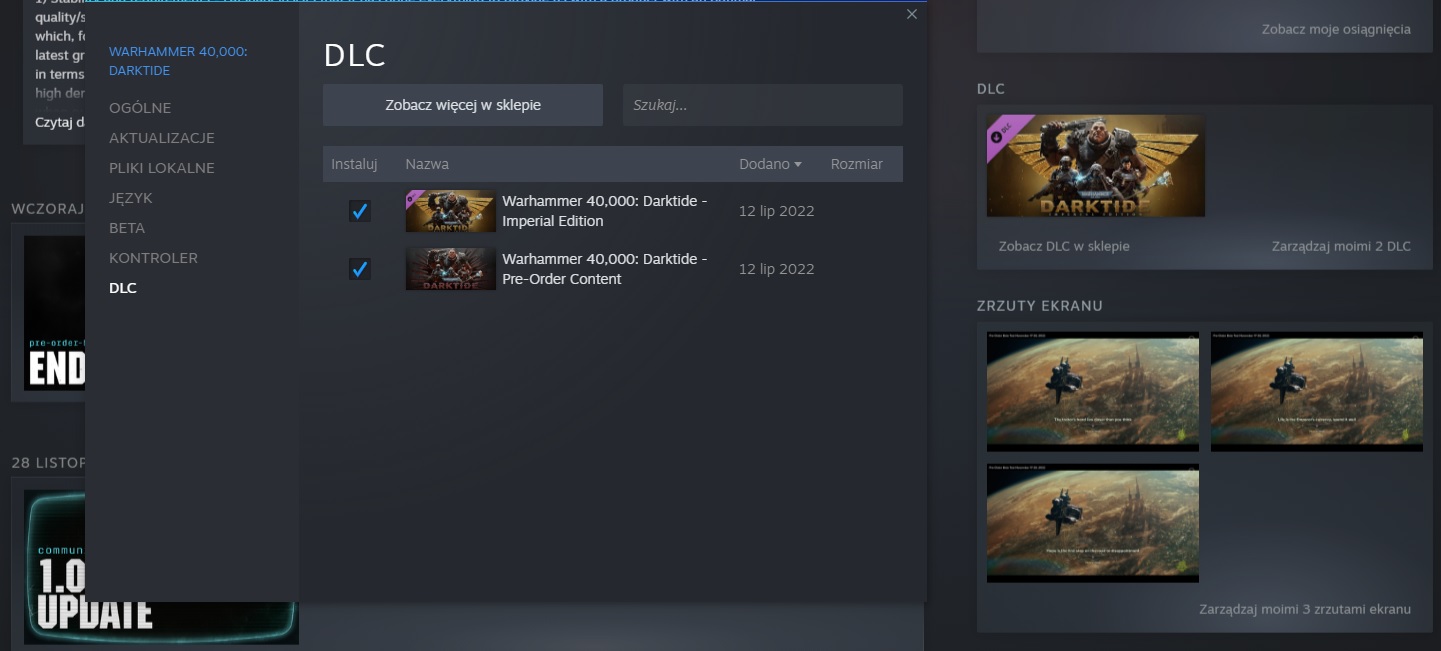The image size is (1441, 651).
Task: Click the DLC heading in the library panel
Action: click(x=991, y=90)
